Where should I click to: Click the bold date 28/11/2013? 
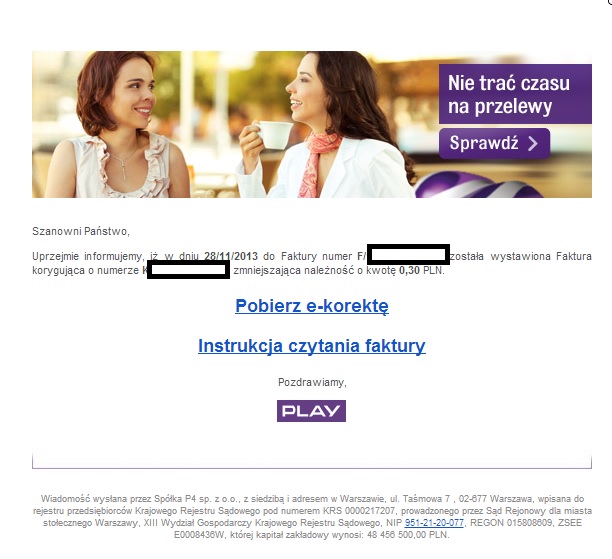click(231, 256)
